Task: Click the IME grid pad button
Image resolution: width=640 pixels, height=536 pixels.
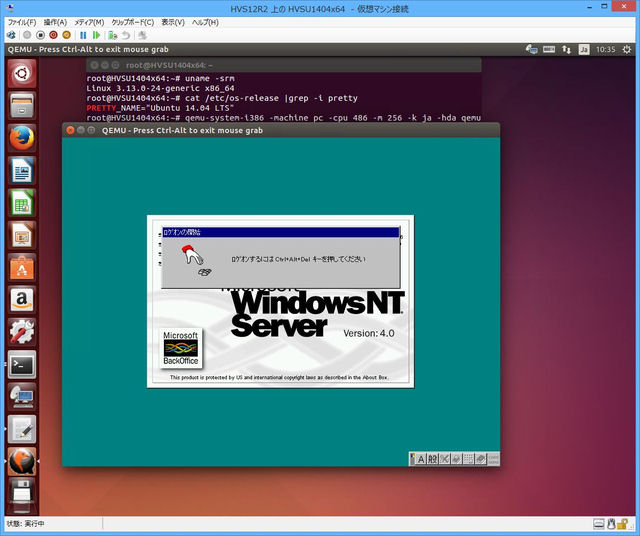Action: (x=469, y=459)
